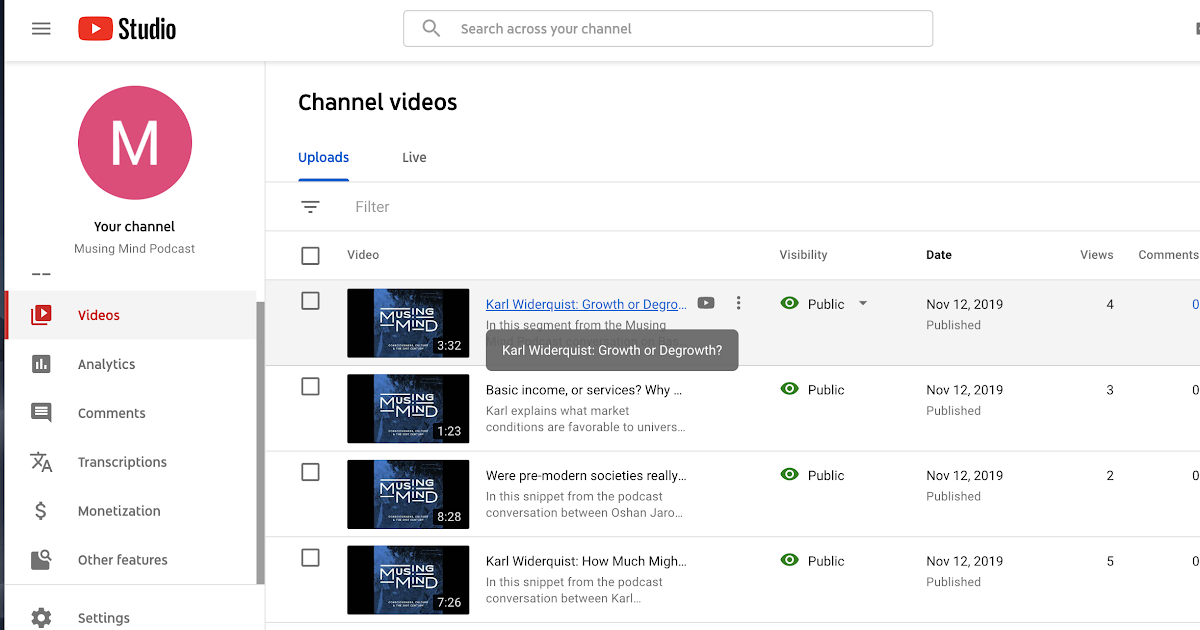Click the Public label for How Much Might video
This screenshot has width=1200, height=630.
(826, 561)
